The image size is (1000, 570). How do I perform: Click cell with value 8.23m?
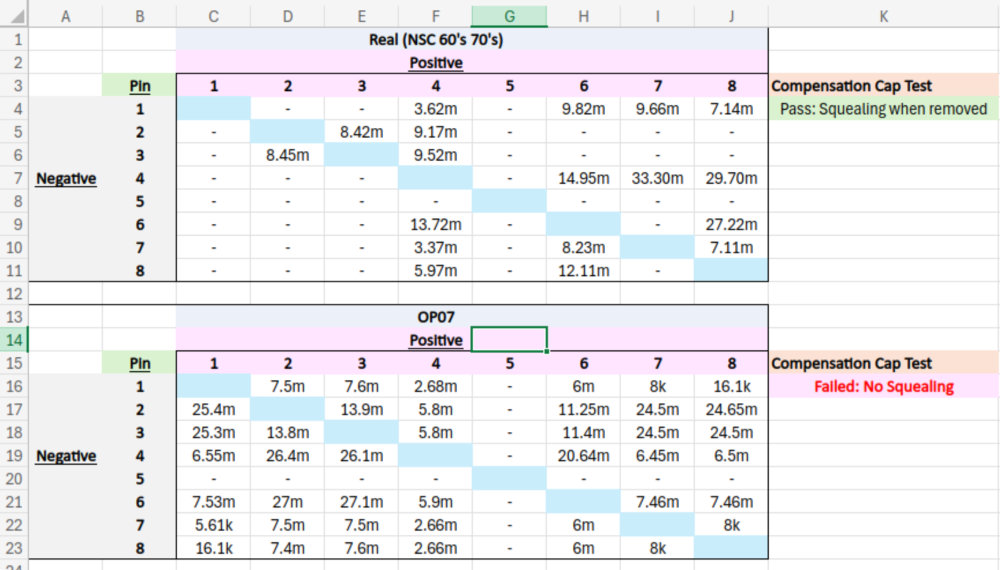point(584,247)
